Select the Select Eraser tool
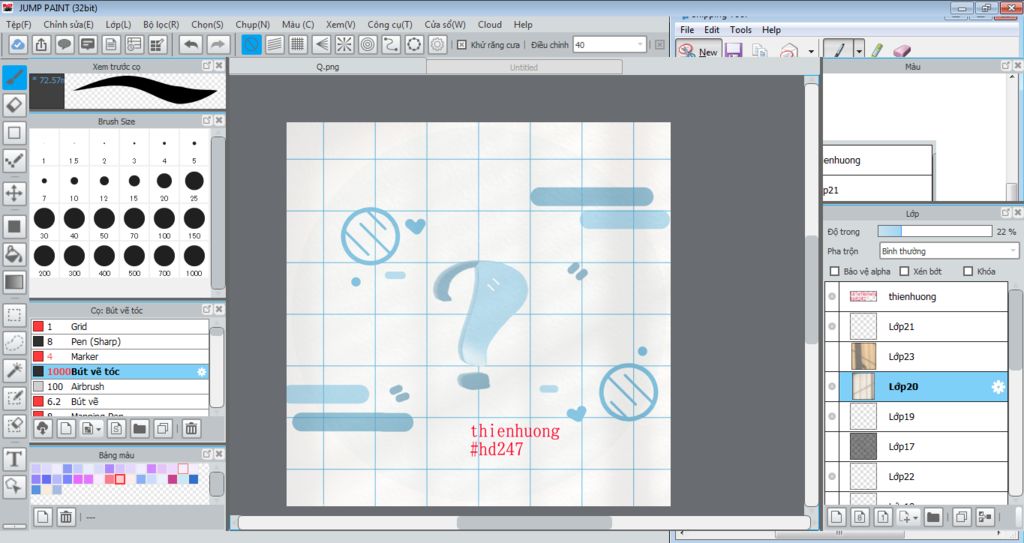Image resolution: width=1024 pixels, height=543 pixels. pos(14,425)
